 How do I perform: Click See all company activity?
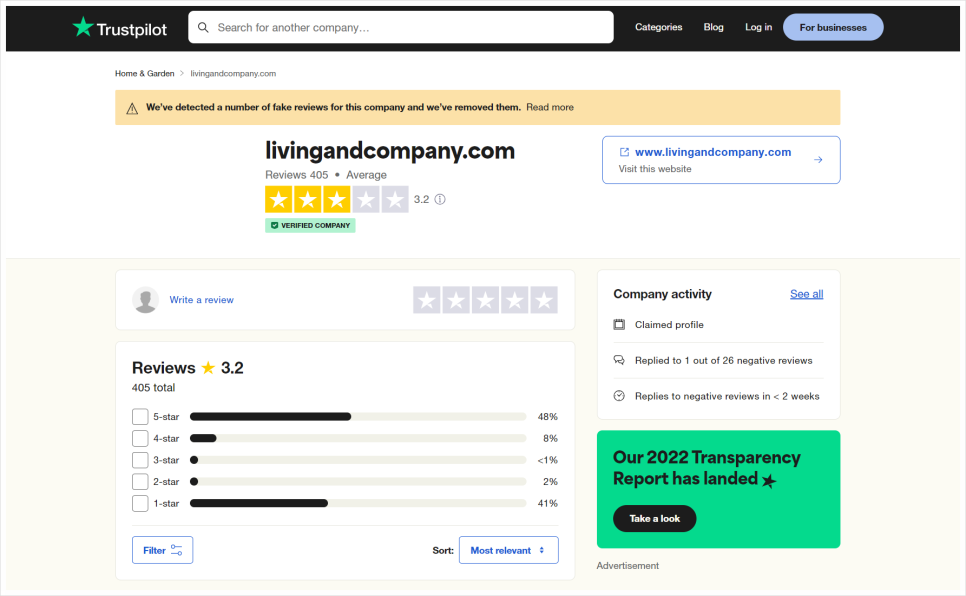806,294
